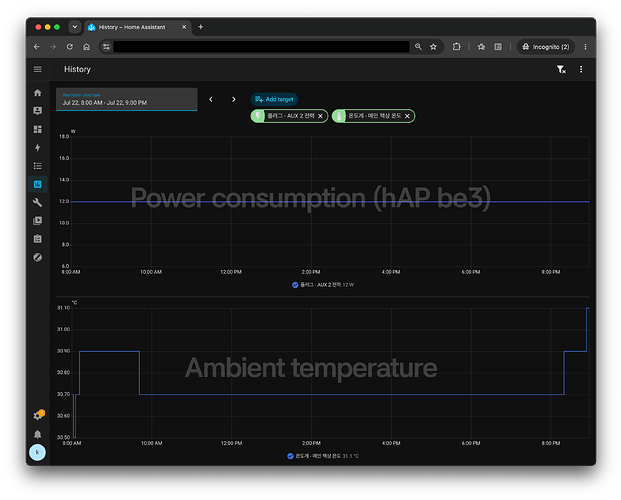Click the AUX 2 power entity chip
621x500 pixels.
[x=290, y=116]
